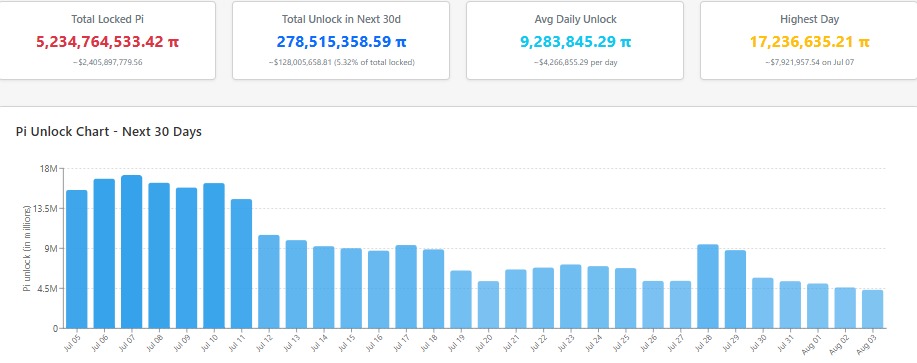Click the Aug 01 bar
Image resolution: width=917 pixels, height=363 pixels.
tap(819, 306)
